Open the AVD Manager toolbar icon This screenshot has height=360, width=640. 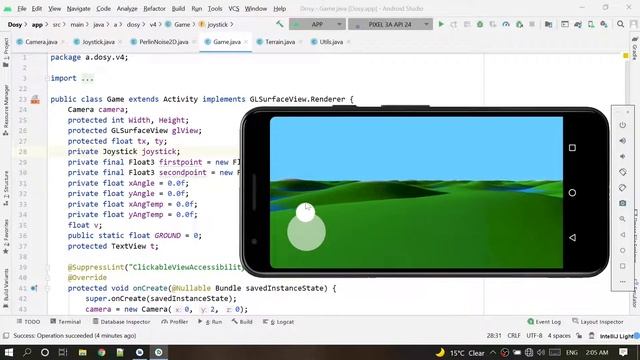click(x=591, y=24)
